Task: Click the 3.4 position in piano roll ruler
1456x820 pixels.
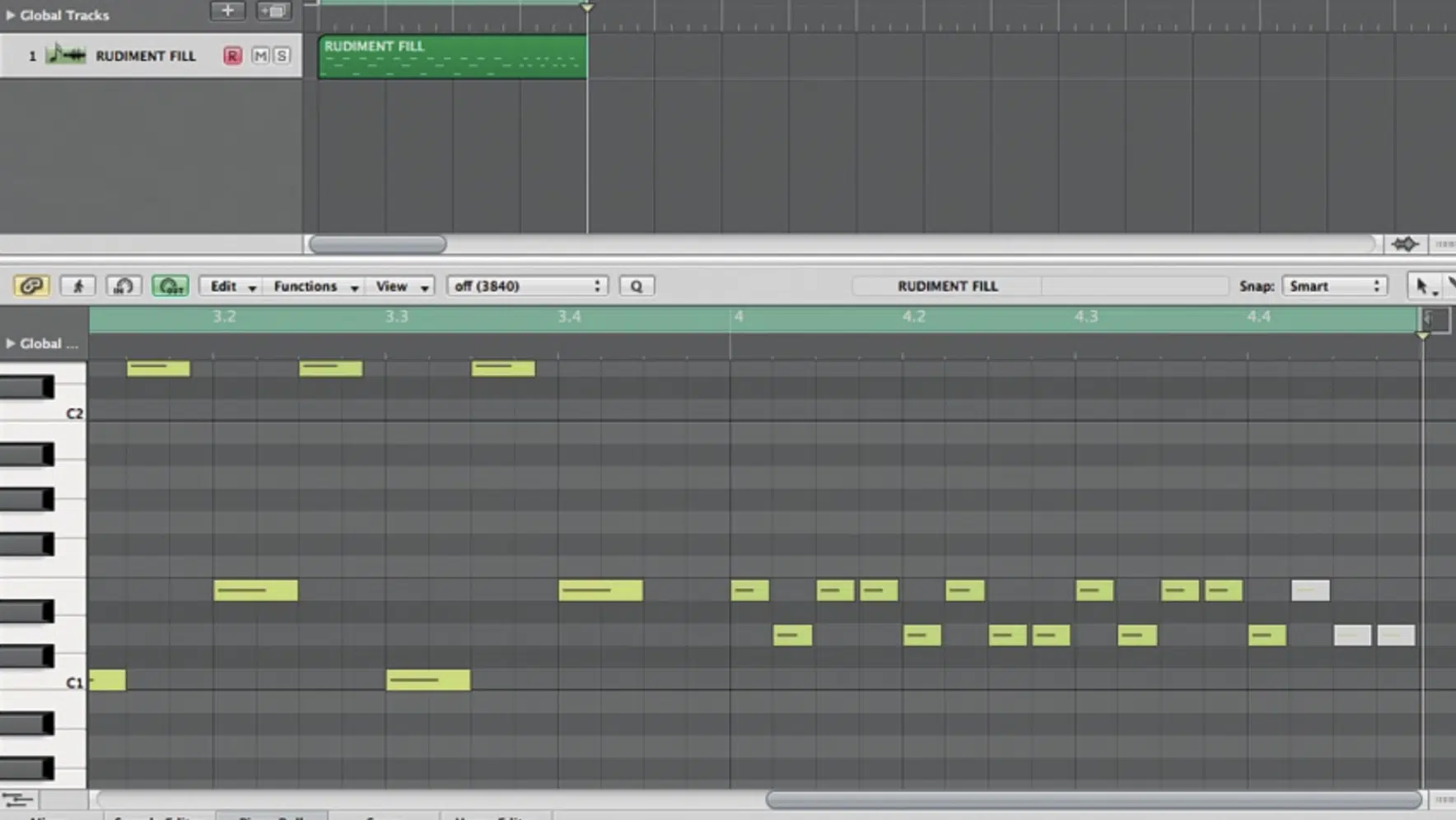Action: coord(569,316)
